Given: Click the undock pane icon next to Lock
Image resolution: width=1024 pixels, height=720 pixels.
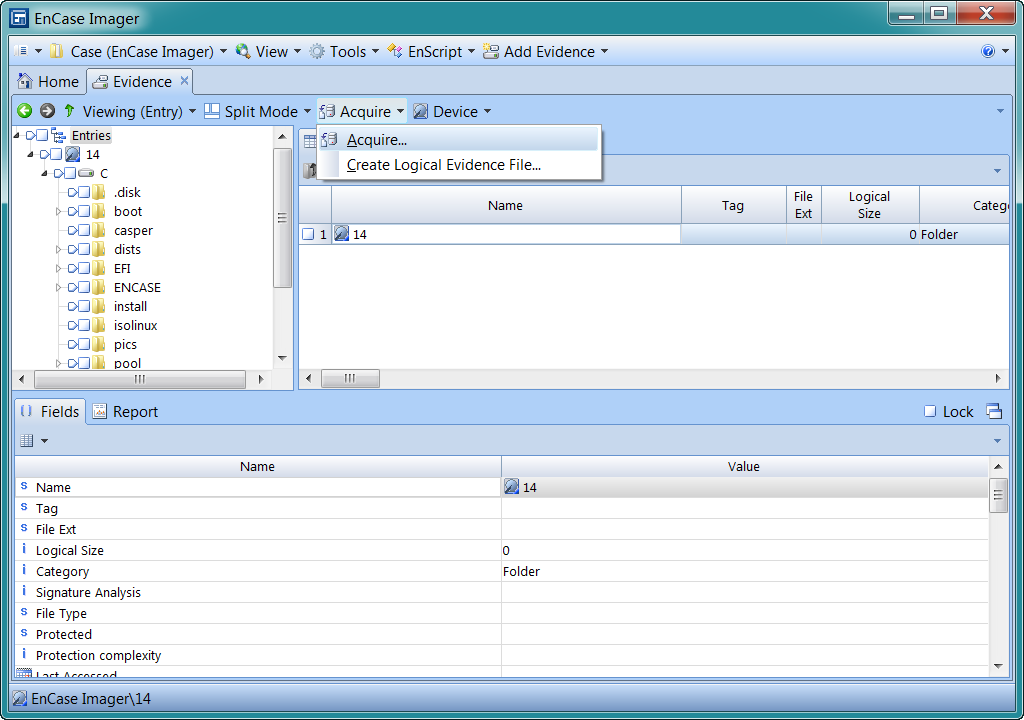Looking at the screenshot, I should 993,412.
